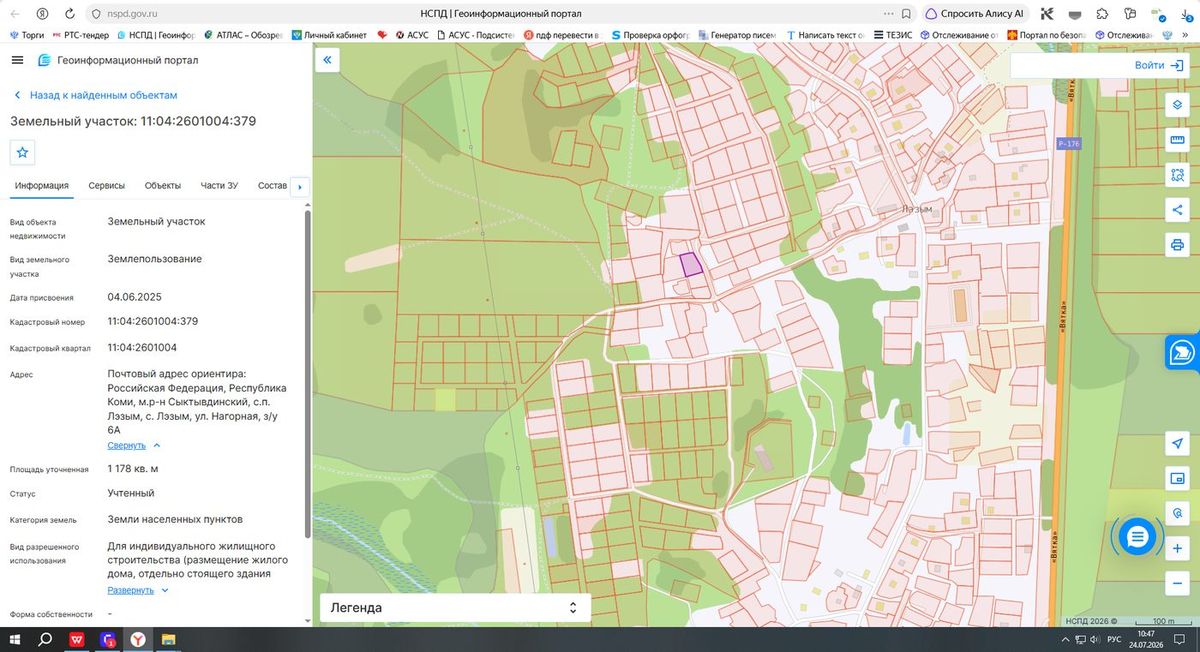Click cadastral quarter 11:04:2601004 value

[142, 348]
